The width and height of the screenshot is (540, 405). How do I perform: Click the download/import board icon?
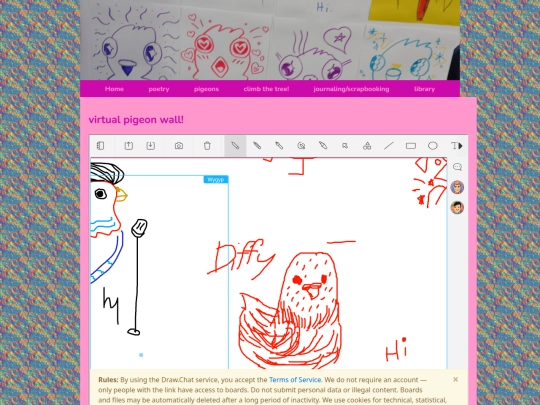(150, 146)
